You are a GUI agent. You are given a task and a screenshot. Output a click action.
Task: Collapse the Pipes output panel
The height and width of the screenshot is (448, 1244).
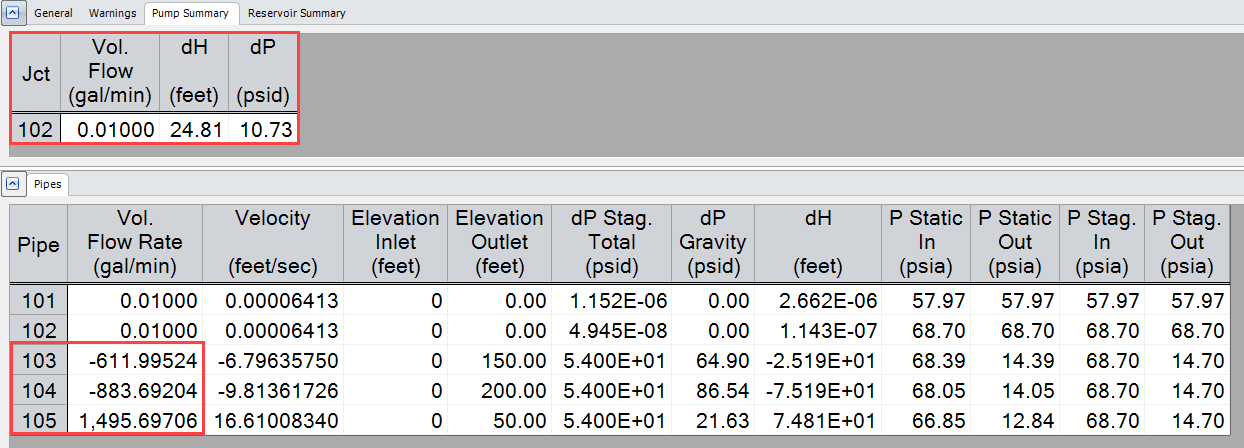coord(12,184)
